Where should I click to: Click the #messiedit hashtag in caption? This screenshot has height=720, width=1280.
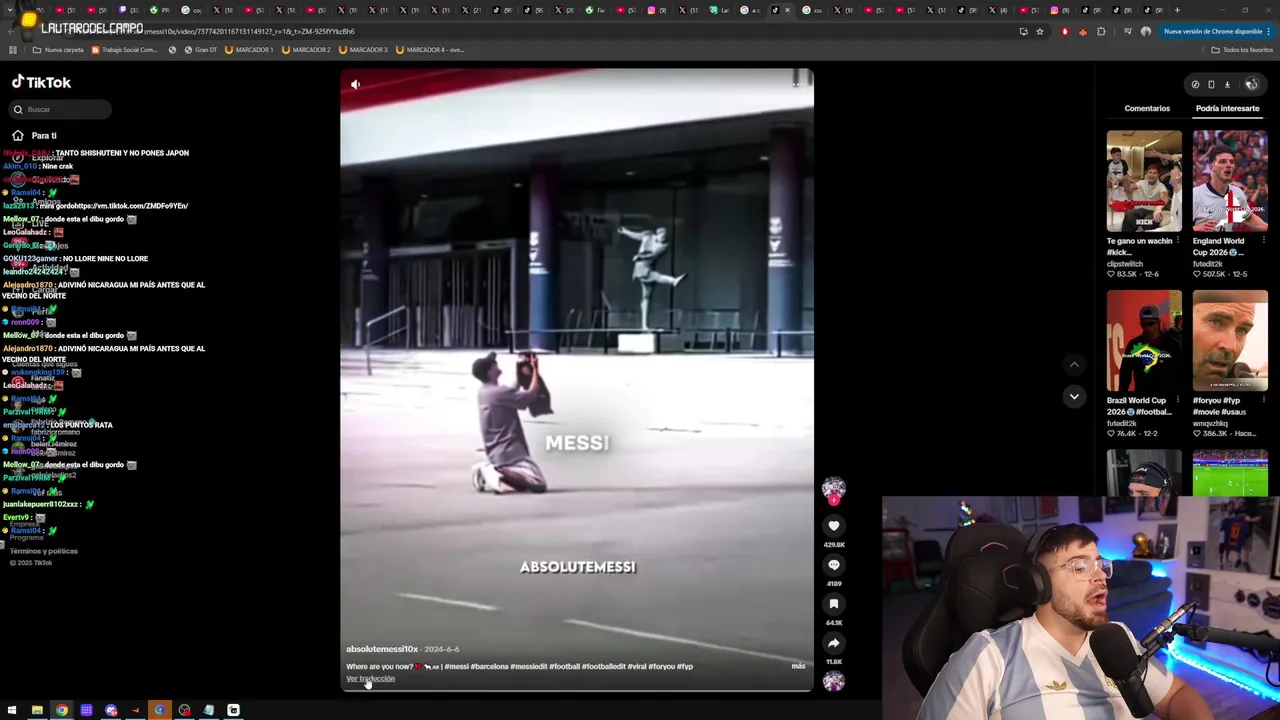click(x=528, y=667)
